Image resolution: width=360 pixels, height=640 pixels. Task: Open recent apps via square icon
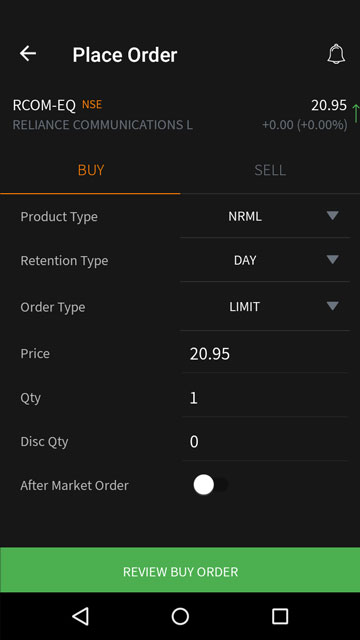point(280,616)
